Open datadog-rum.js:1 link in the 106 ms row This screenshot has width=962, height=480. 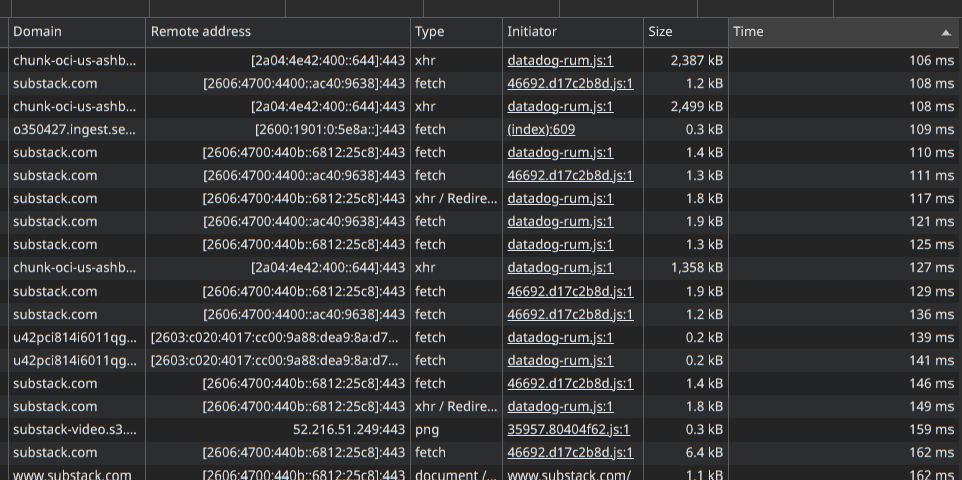pyautogui.click(x=560, y=61)
